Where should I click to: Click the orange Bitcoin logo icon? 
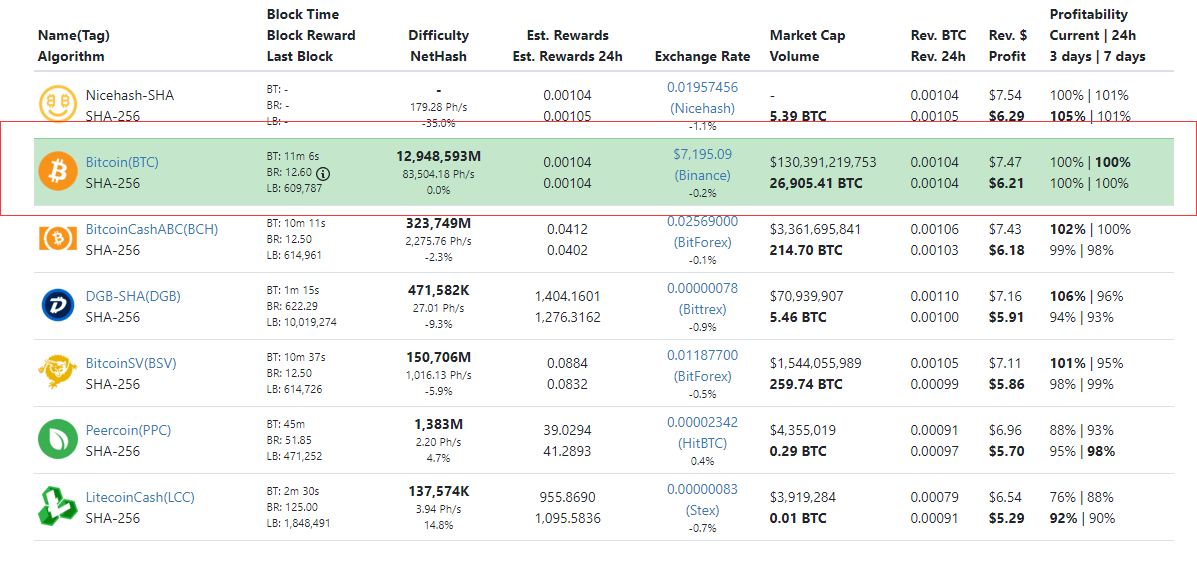coord(58,172)
